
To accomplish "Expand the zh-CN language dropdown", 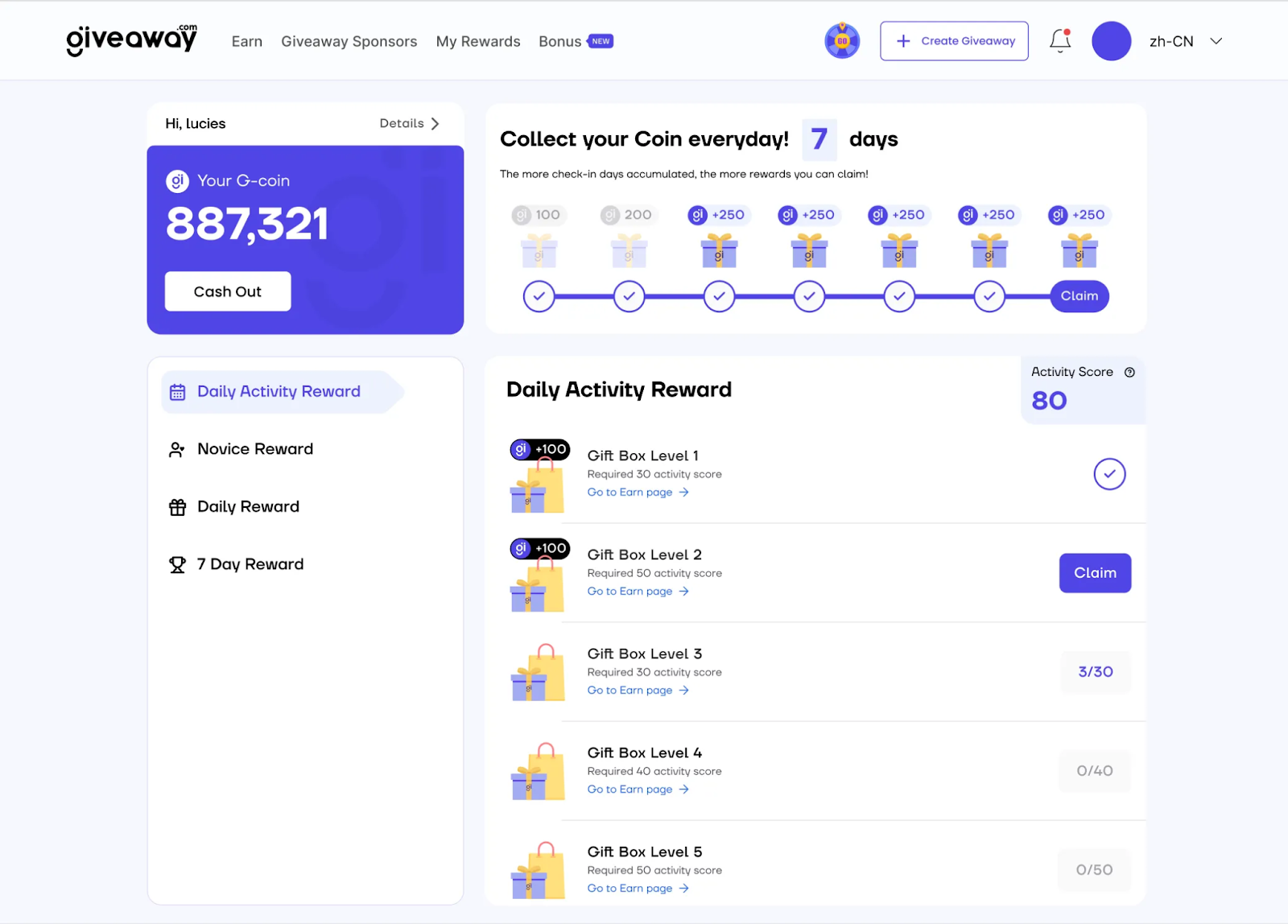I will (x=1186, y=41).
